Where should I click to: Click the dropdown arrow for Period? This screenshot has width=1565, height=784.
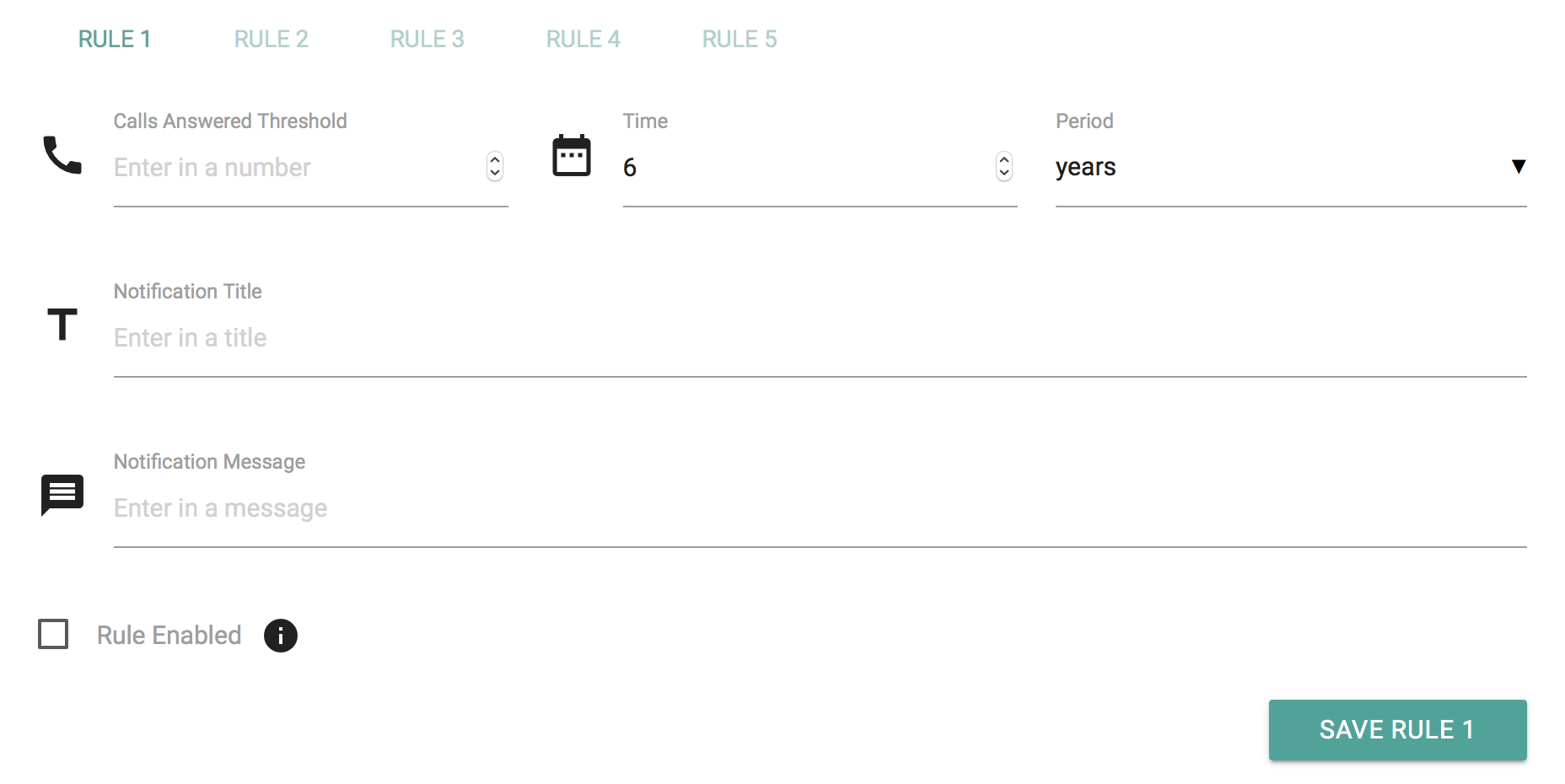tap(1518, 167)
